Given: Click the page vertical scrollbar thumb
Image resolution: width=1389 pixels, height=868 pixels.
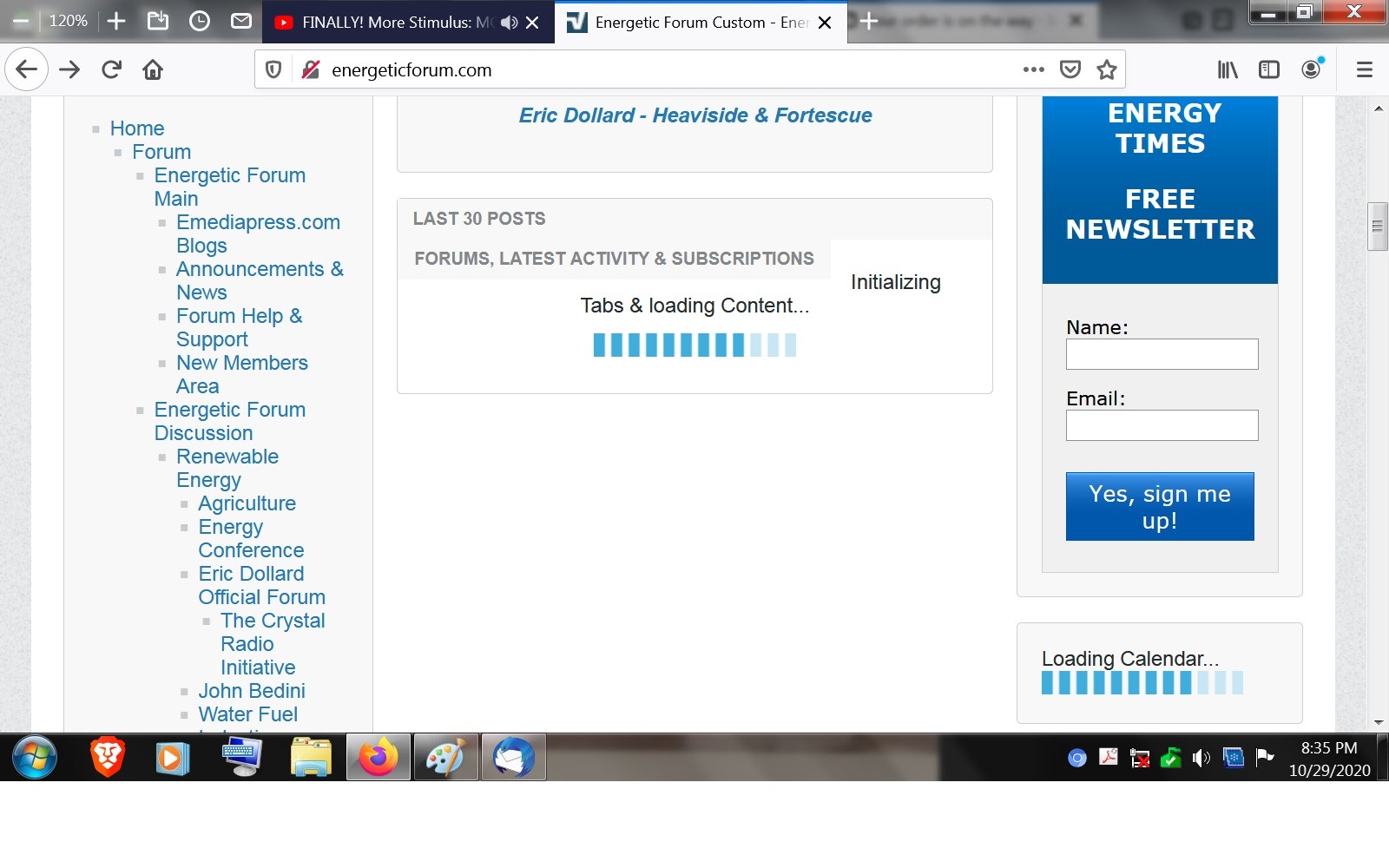Looking at the screenshot, I should point(1378,226).
